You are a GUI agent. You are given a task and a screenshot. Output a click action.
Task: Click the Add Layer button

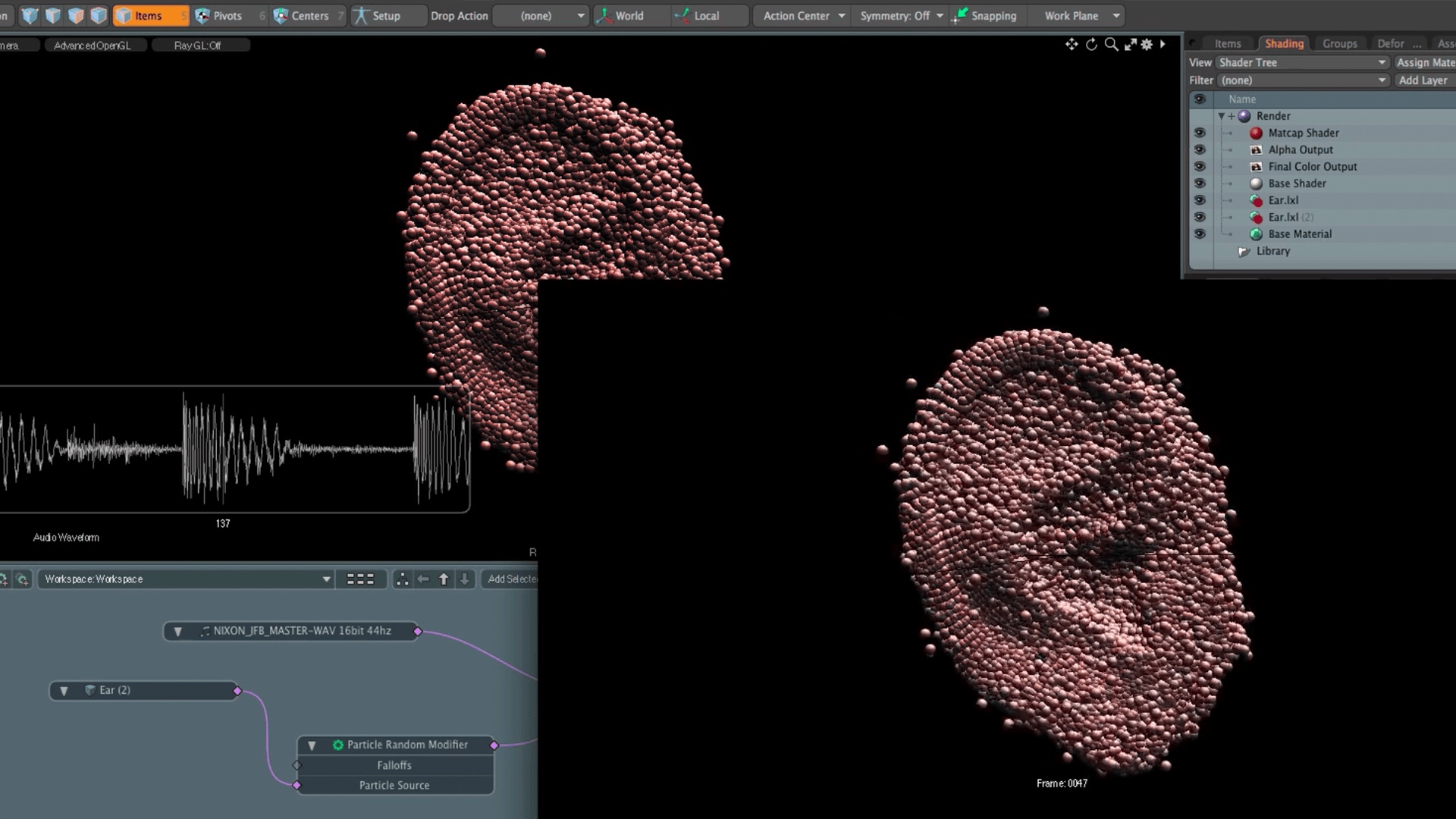tap(1423, 80)
